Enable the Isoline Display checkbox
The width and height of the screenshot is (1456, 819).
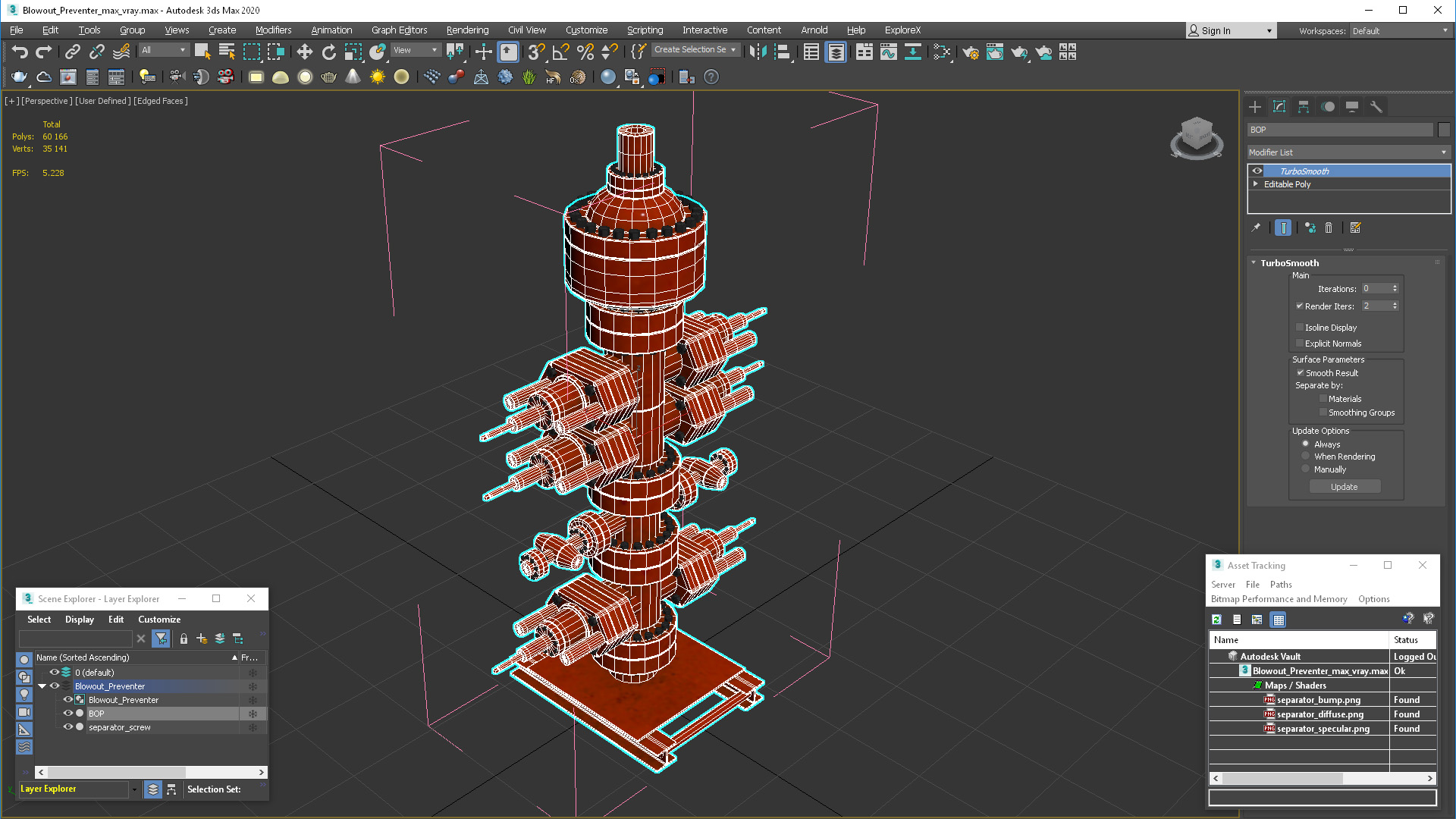tap(1300, 328)
